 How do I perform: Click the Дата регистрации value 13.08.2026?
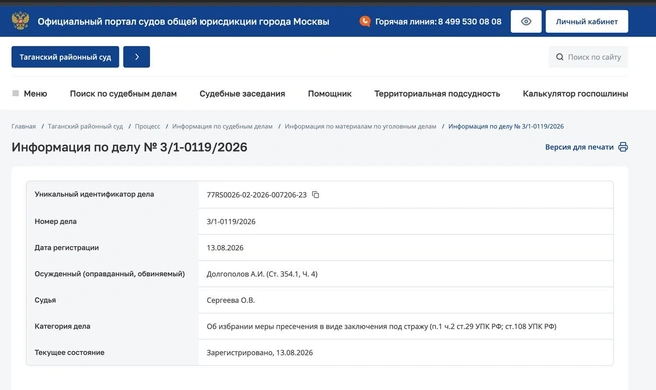(x=225, y=248)
